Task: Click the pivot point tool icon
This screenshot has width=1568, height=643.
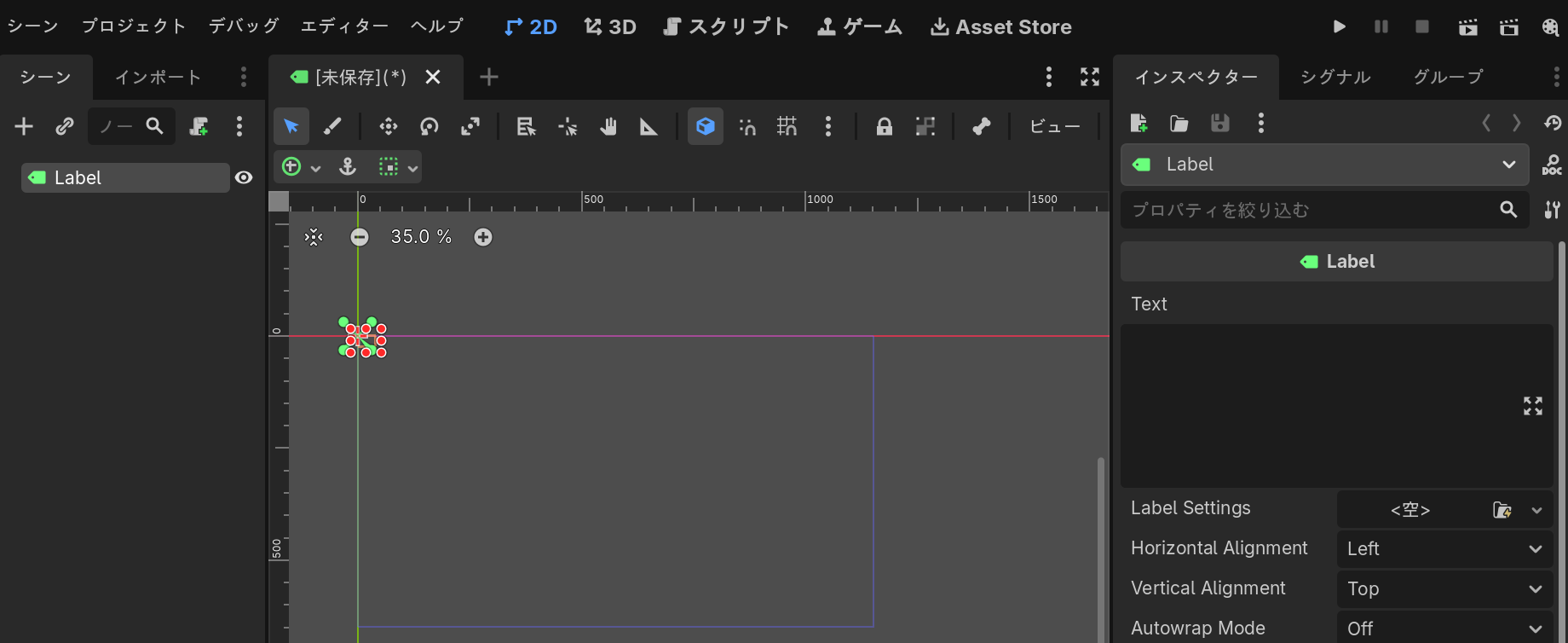Action: point(568,126)
